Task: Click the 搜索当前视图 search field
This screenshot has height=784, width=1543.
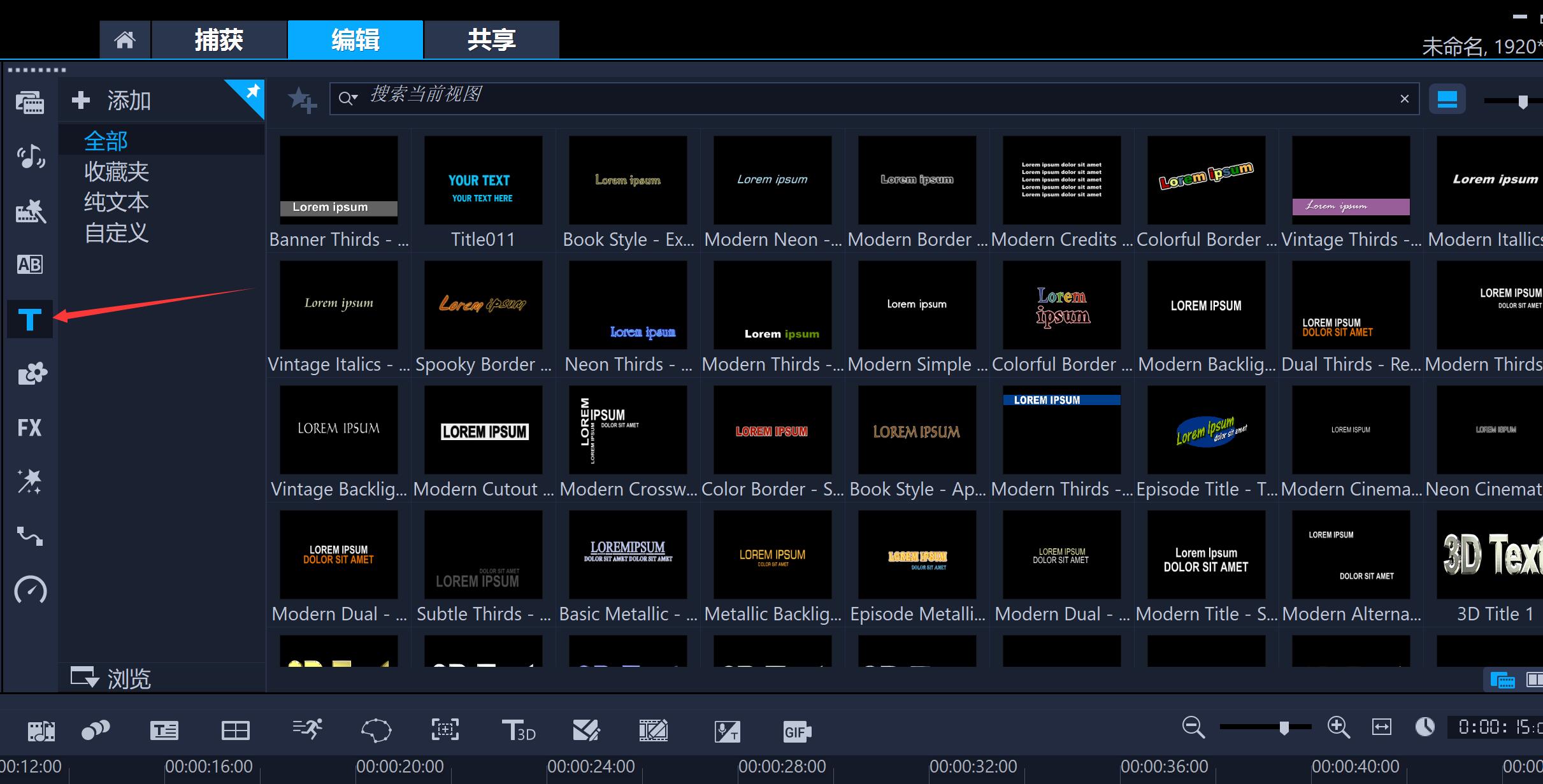Action: [x=874, y=98]
